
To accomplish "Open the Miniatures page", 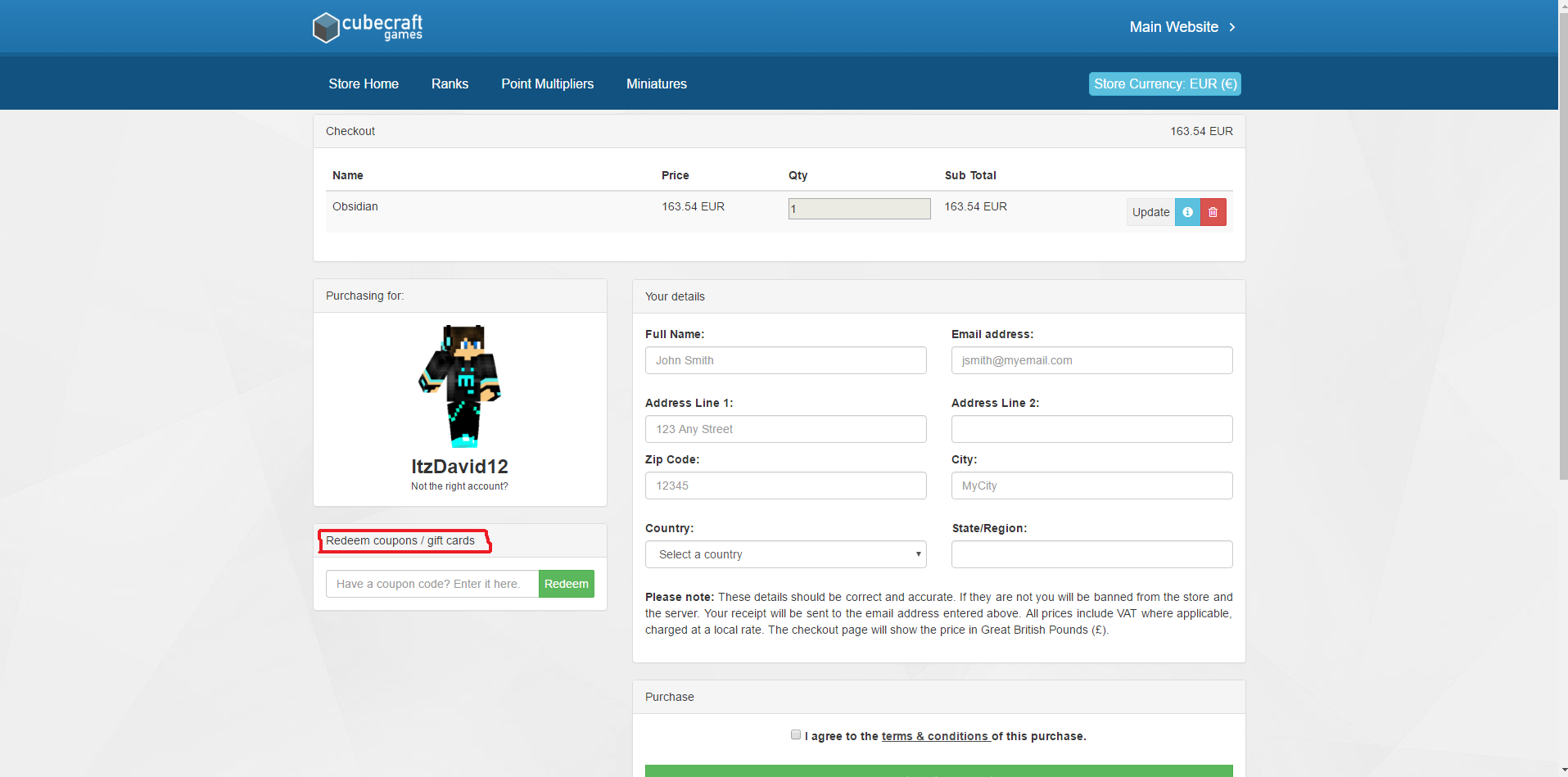I will click(x=657, y=84).
